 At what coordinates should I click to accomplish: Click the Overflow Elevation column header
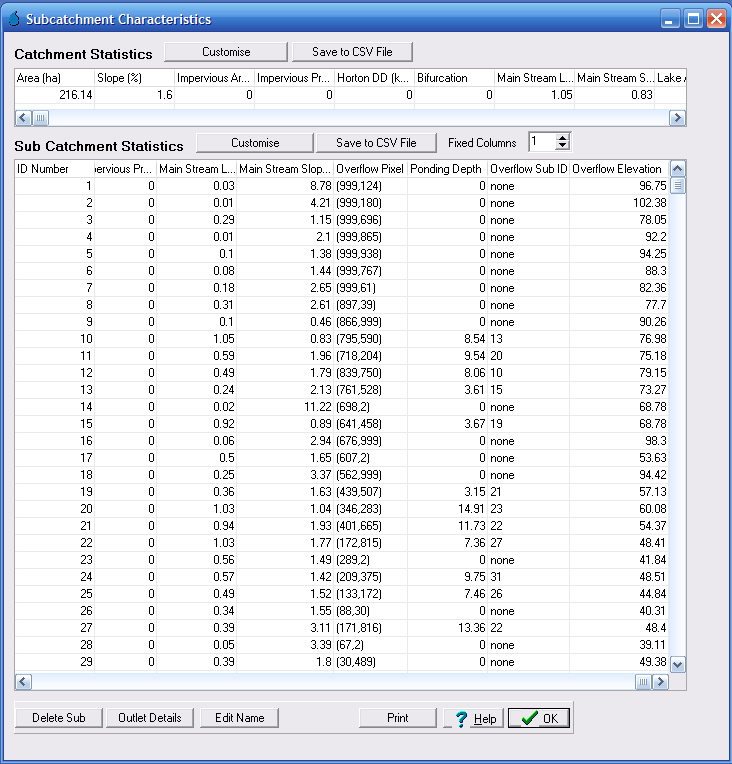617,169
